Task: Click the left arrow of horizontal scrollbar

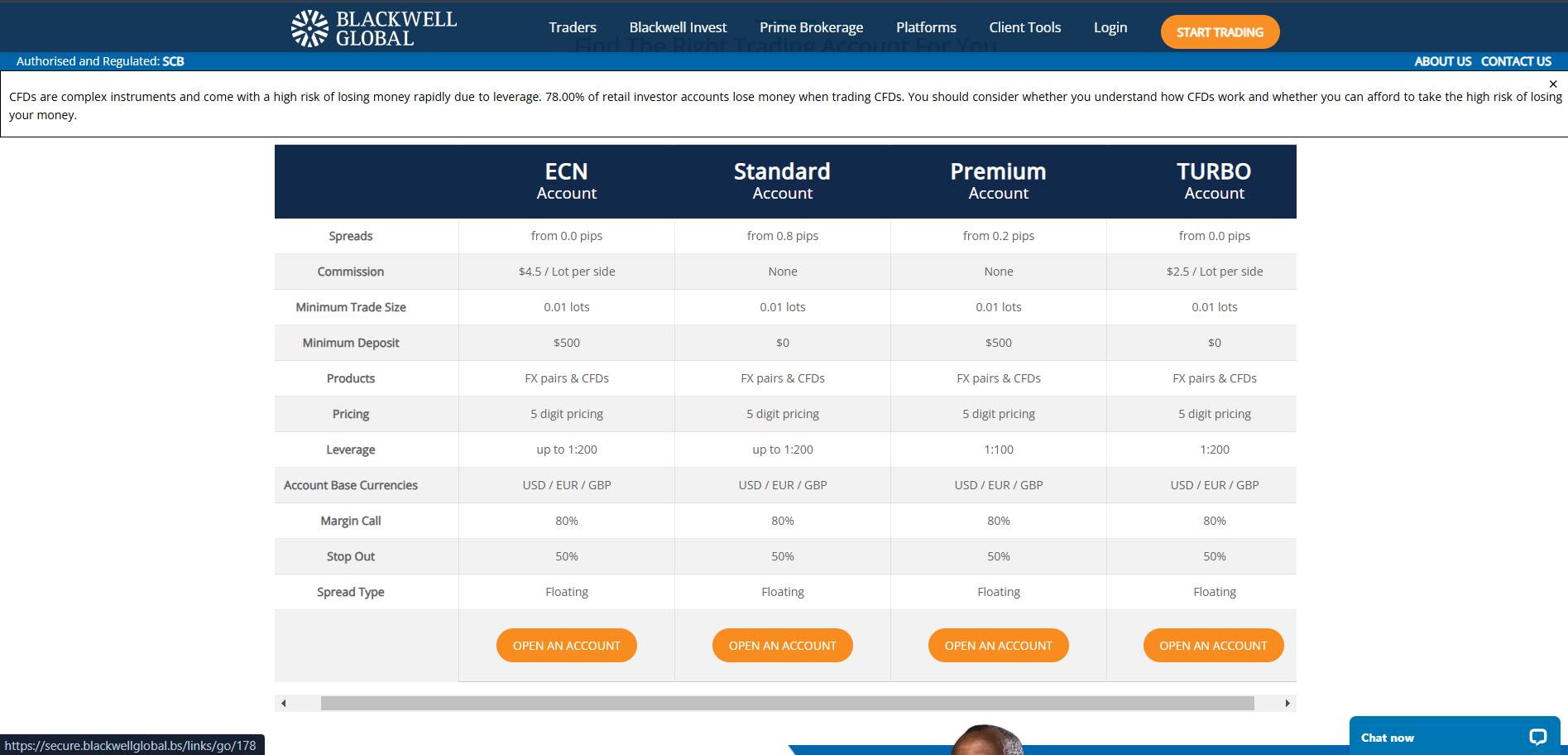Action: (284, 703)
